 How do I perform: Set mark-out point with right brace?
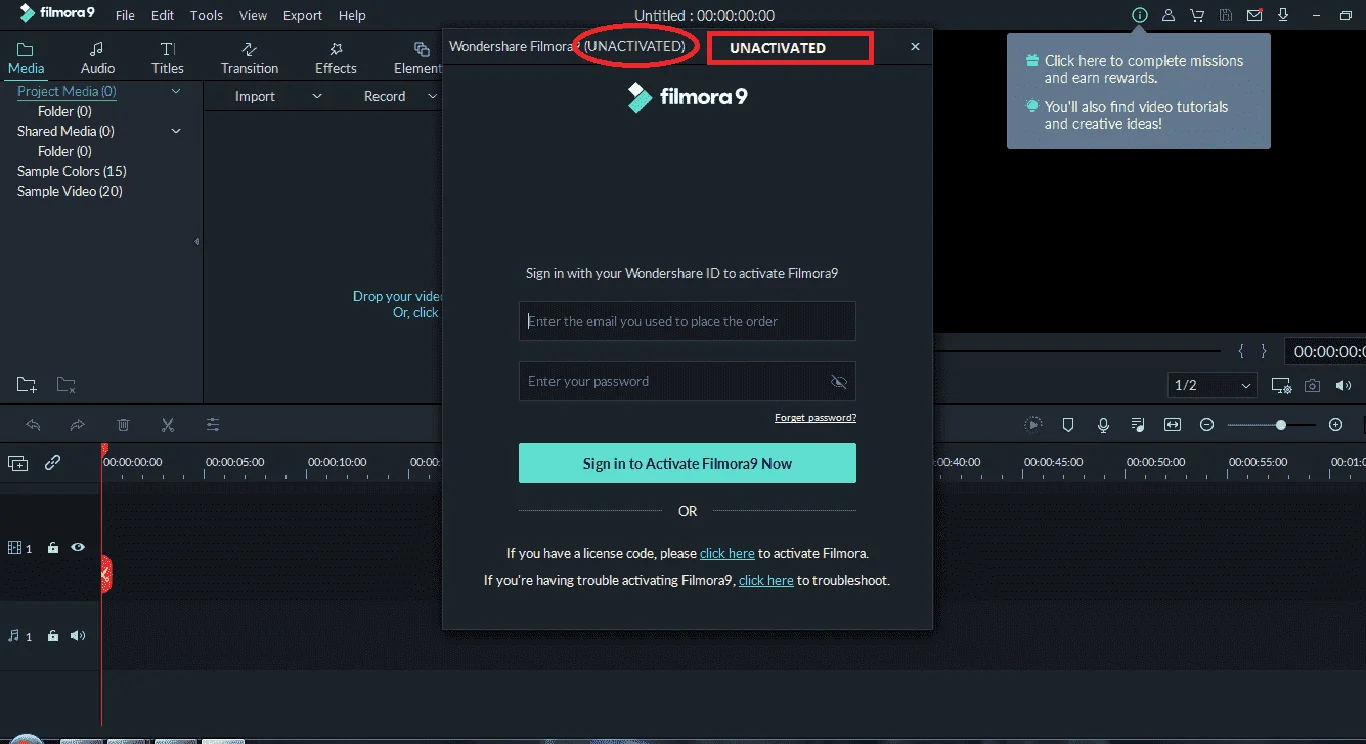[1264, 351]
